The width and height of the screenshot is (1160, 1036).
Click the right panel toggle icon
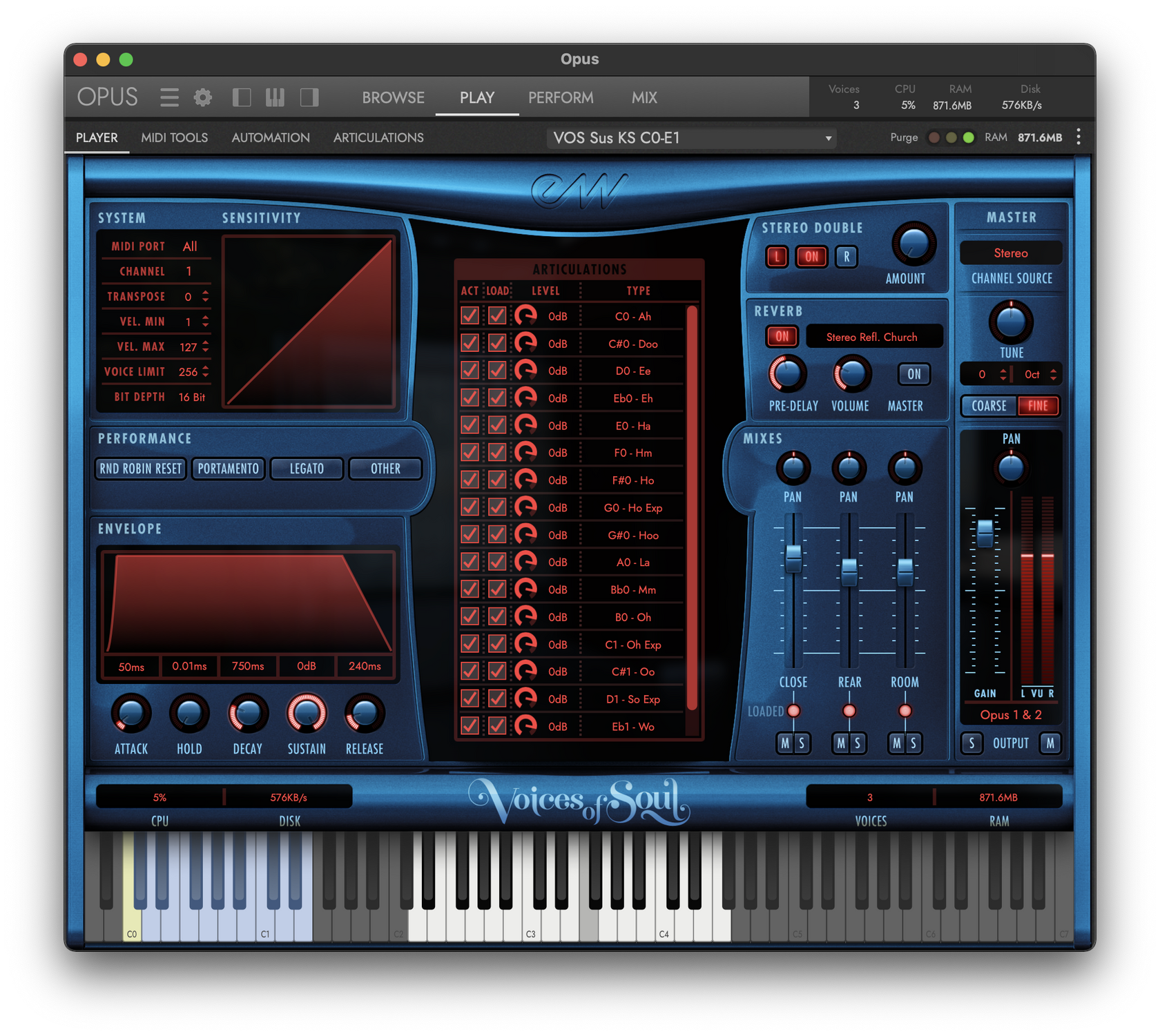(x=309, y=97)
